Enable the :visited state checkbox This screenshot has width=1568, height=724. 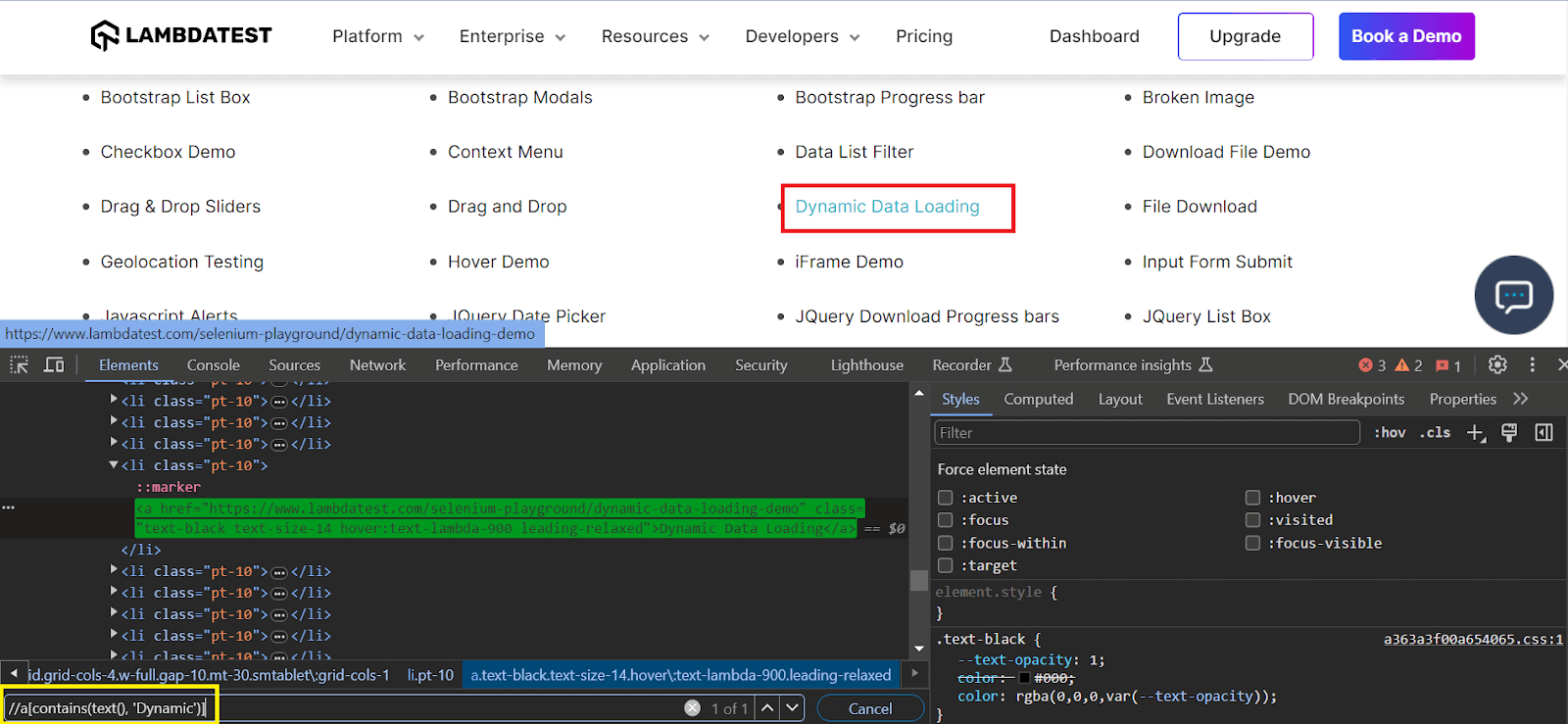(x=1252, y=520)
